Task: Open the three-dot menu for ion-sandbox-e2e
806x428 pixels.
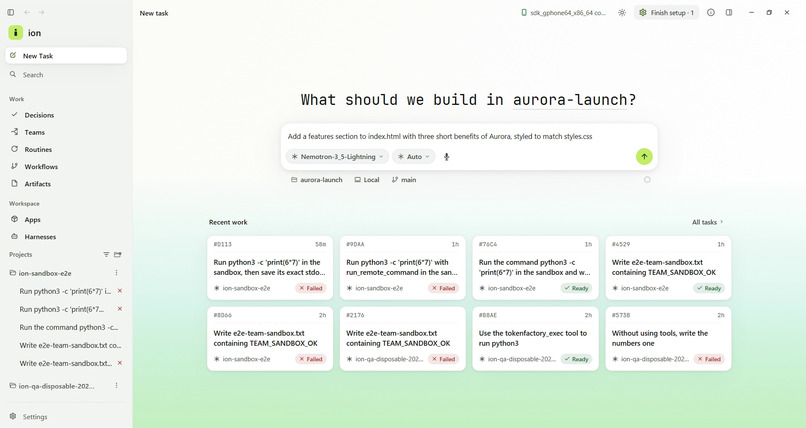Action: 116,273
